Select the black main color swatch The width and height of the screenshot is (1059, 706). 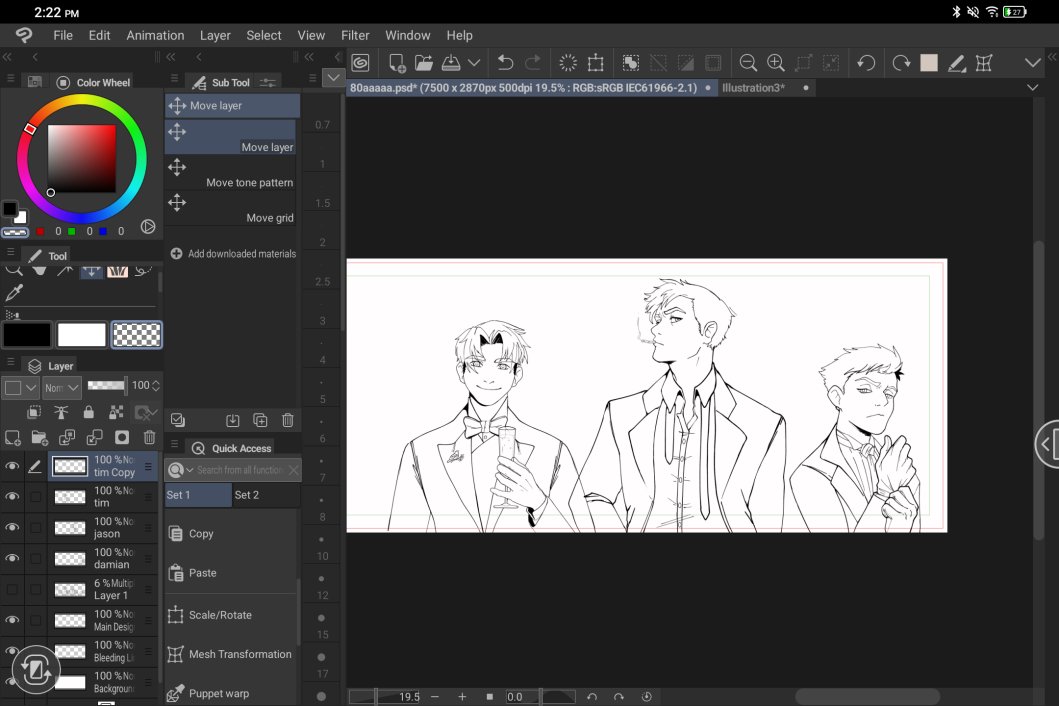pos(27,334)
